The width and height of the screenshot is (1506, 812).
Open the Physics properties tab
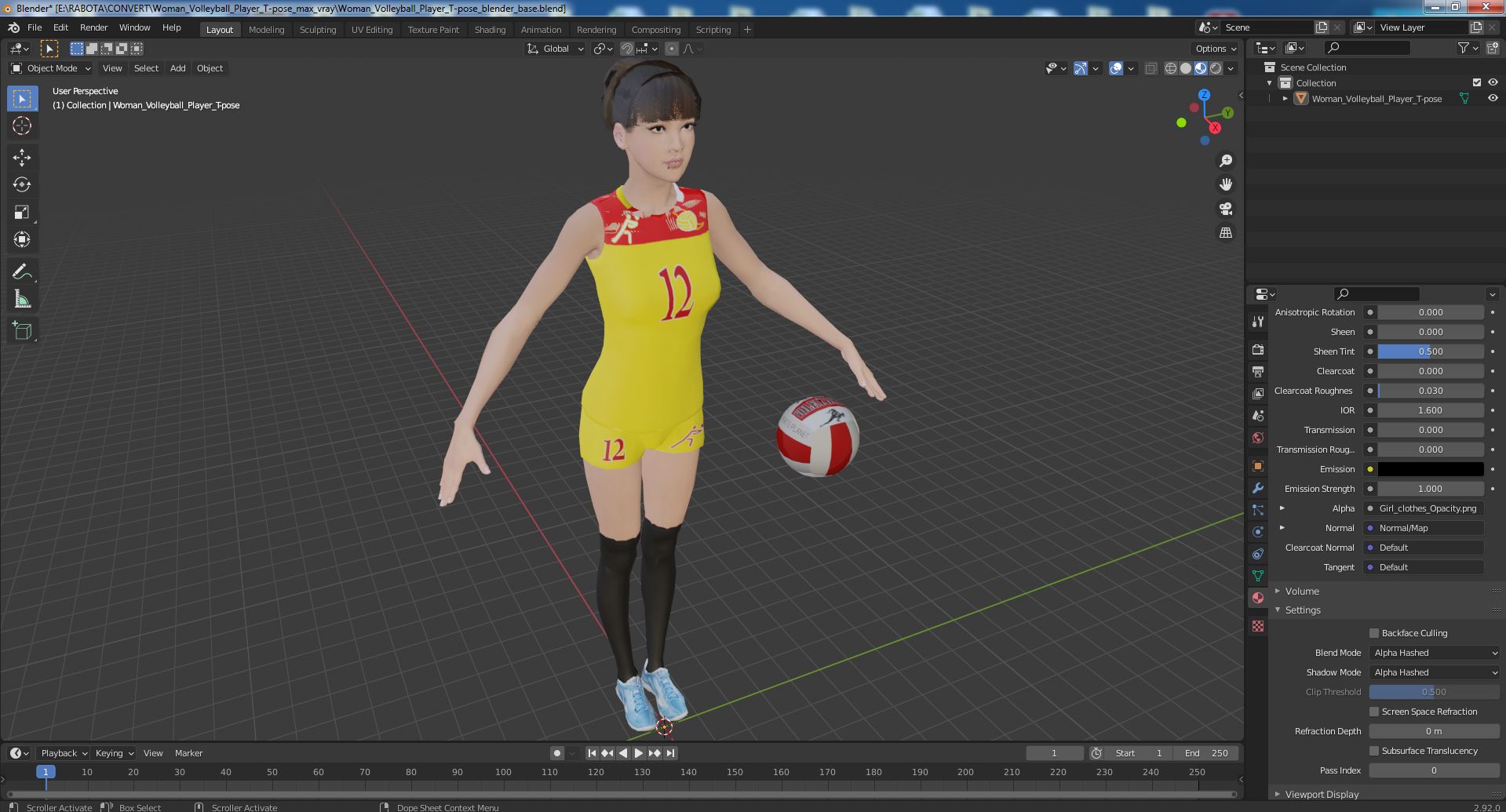coord(1258,532)
